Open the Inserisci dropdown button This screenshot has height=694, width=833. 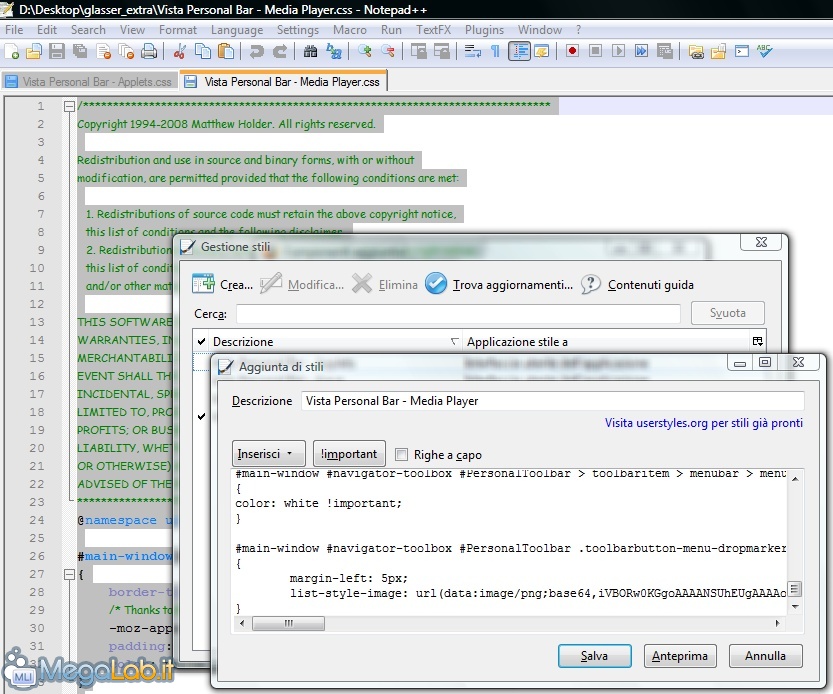(x=269, y=454)
